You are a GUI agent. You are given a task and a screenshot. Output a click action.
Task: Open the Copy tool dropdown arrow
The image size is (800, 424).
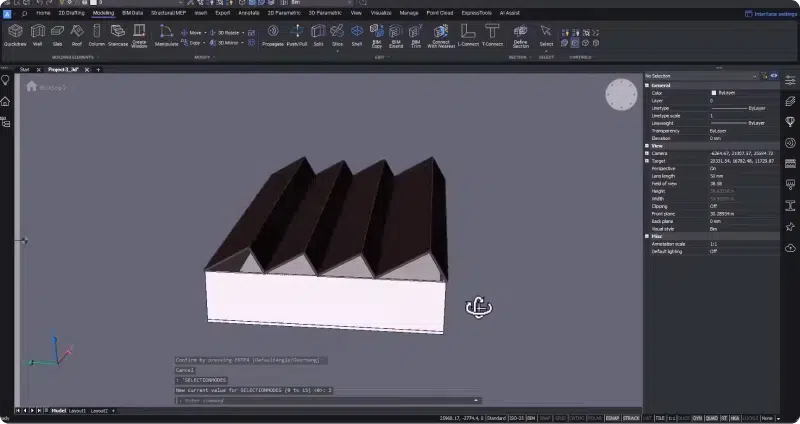pos(204,43)
